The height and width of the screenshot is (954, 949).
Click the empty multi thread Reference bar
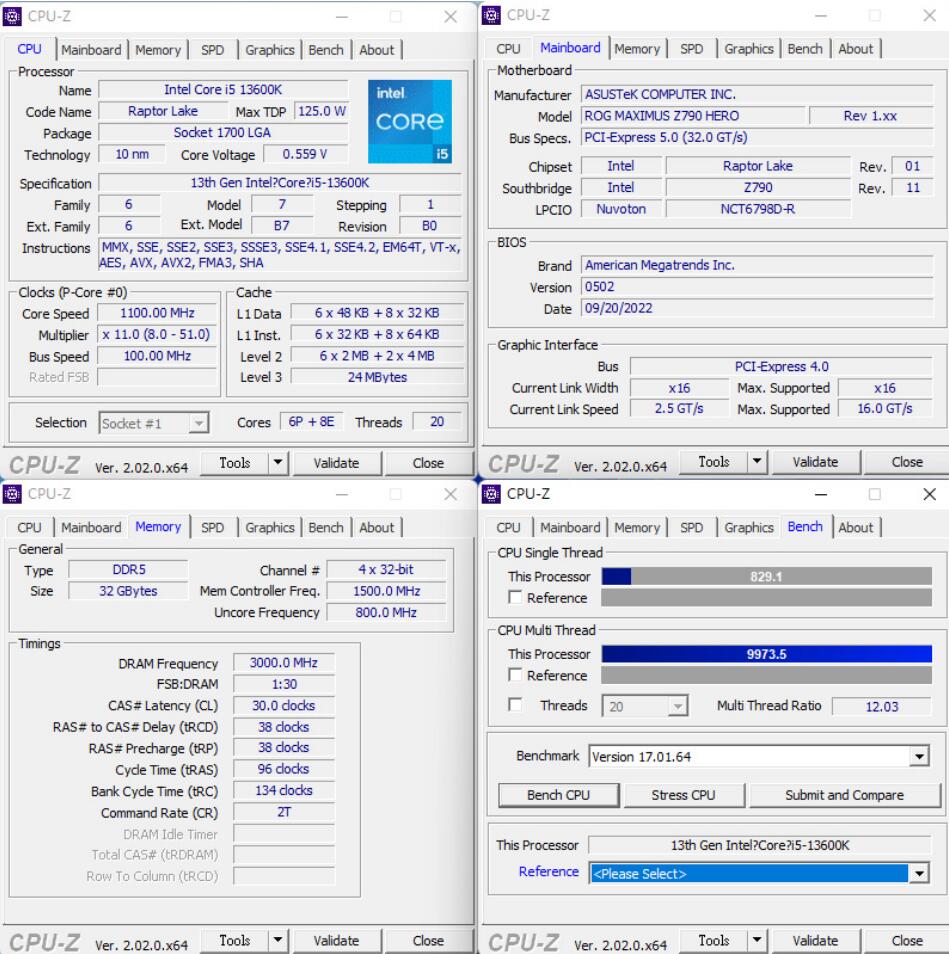coord(766,675)
